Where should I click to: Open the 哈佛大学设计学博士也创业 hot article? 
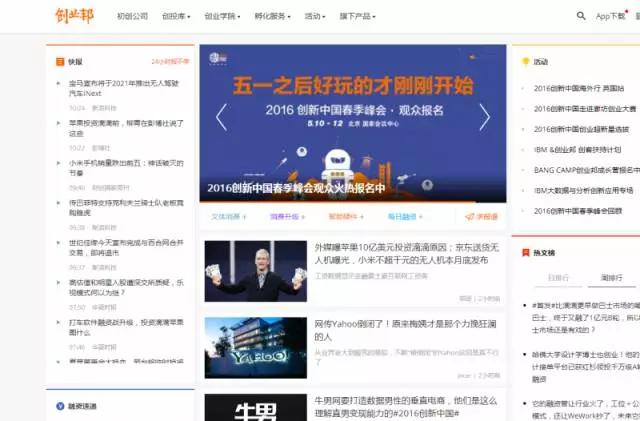586,367
